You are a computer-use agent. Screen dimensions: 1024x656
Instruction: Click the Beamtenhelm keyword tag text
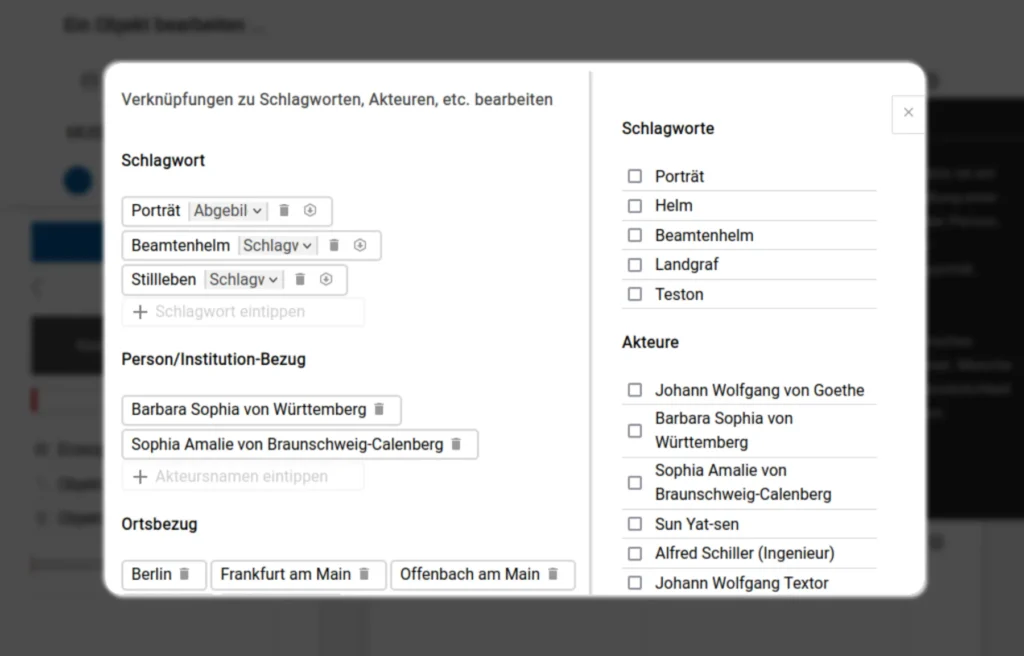pyautogui.click(x=180, y=245)
